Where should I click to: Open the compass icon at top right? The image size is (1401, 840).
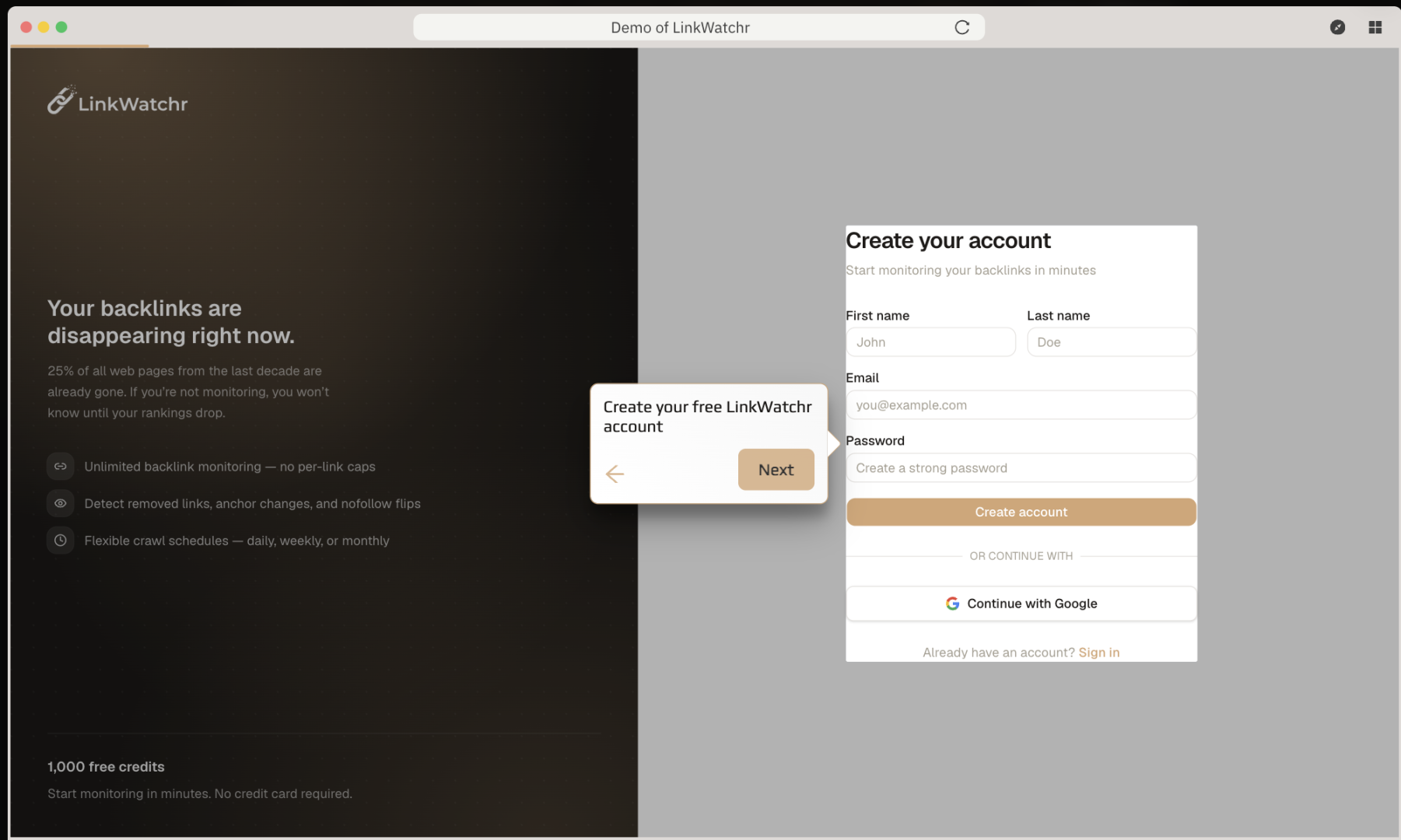(x=1337, y=27)
